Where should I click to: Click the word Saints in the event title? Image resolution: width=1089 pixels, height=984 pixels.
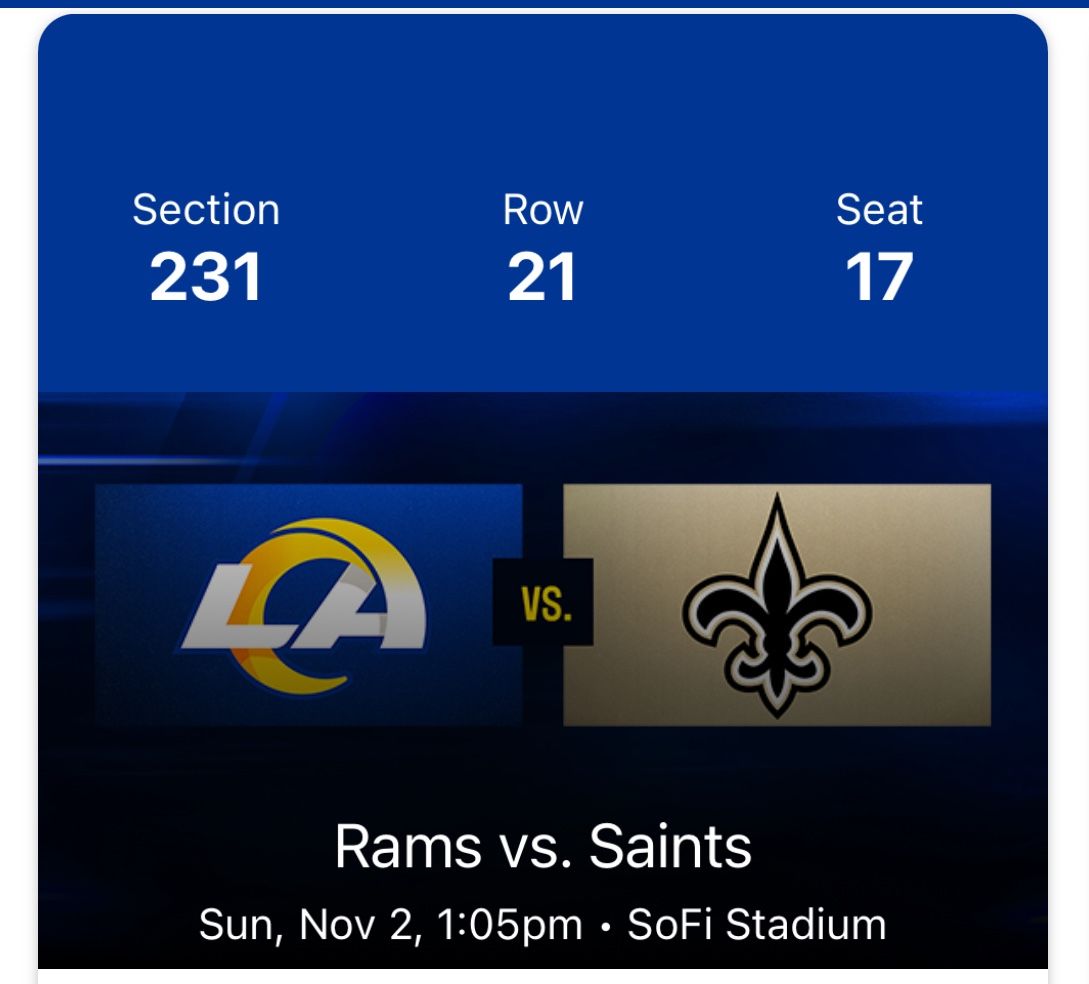click(670, 847)
